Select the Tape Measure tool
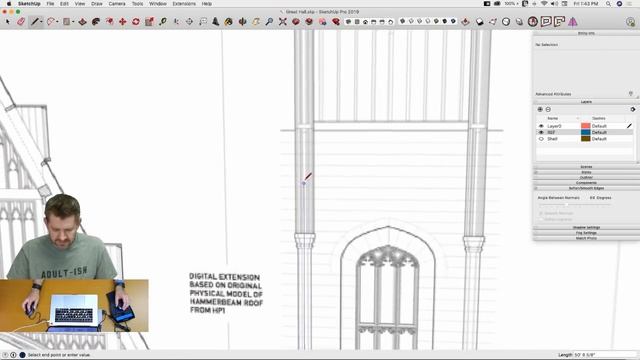This screenshot has width=640, height=360. pyautogui.click(x=162, y=22)
